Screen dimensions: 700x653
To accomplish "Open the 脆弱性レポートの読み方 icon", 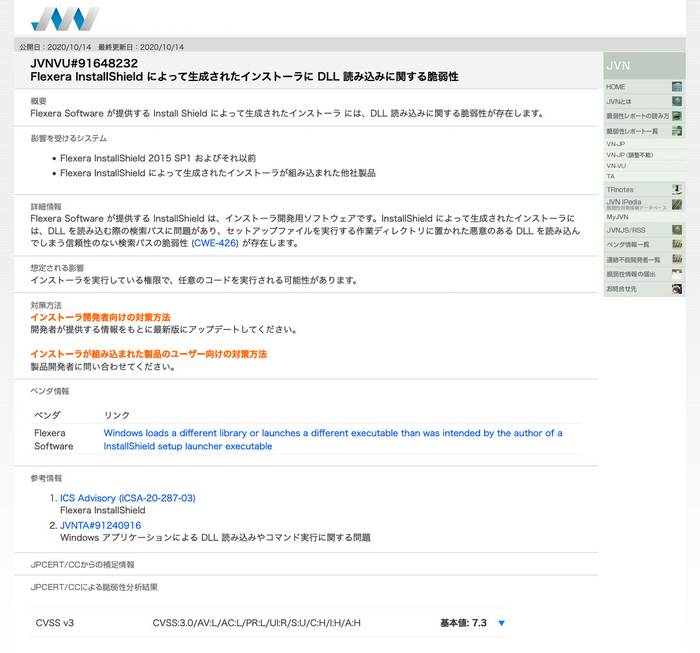I will (x=677, y=116).
